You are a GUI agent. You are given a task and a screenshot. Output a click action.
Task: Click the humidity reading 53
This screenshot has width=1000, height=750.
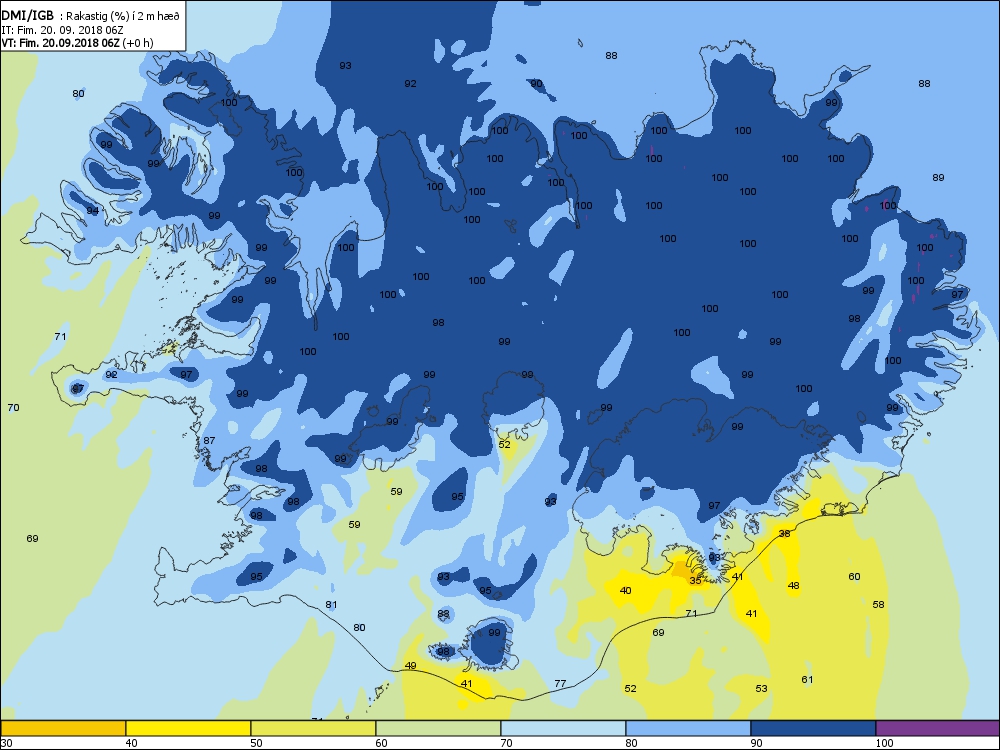pos(761,689)
